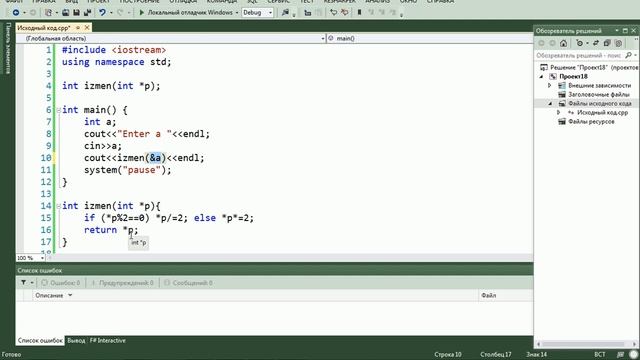Screen dimensions: 640x360
Task: Collapse Файлы исходного кода folder
Action: point(550,104)
